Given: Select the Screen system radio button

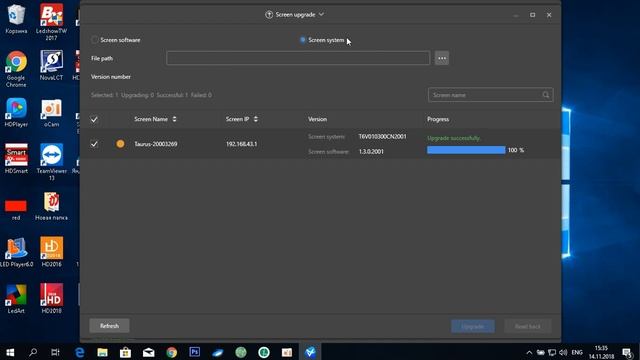Looking at the screenshot, I should (x=303, y=40).
